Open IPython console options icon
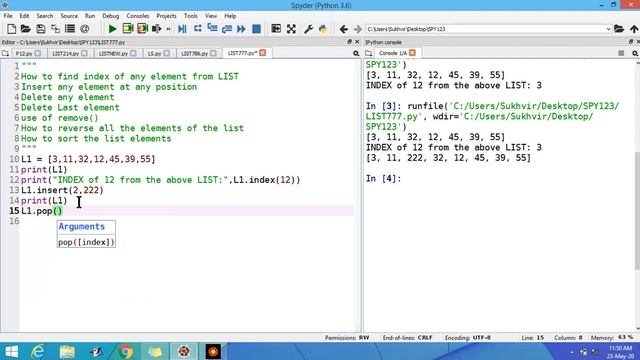640x360 pixels. pyautogui.click(x=635, y=53)
